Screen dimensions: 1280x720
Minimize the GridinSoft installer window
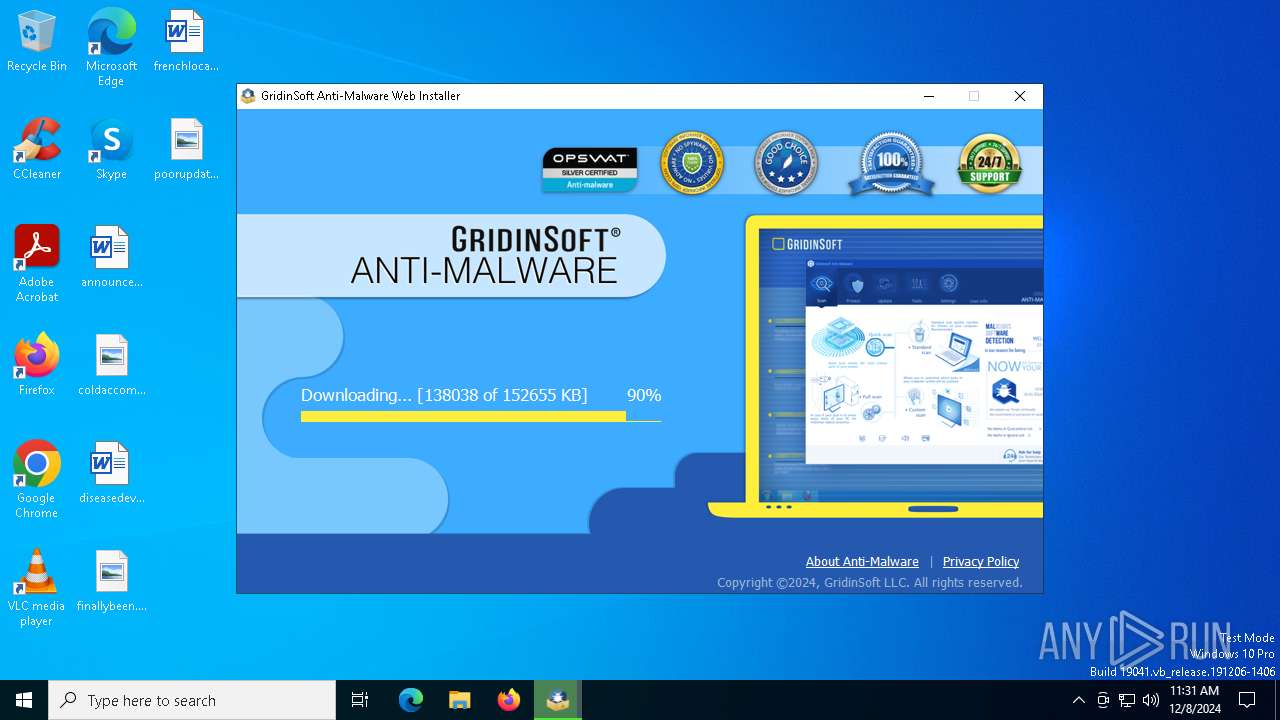pos(929,96)
